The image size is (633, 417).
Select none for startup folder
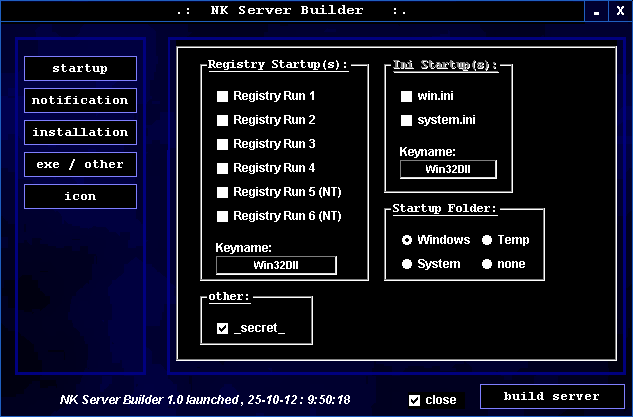point(487,264)
